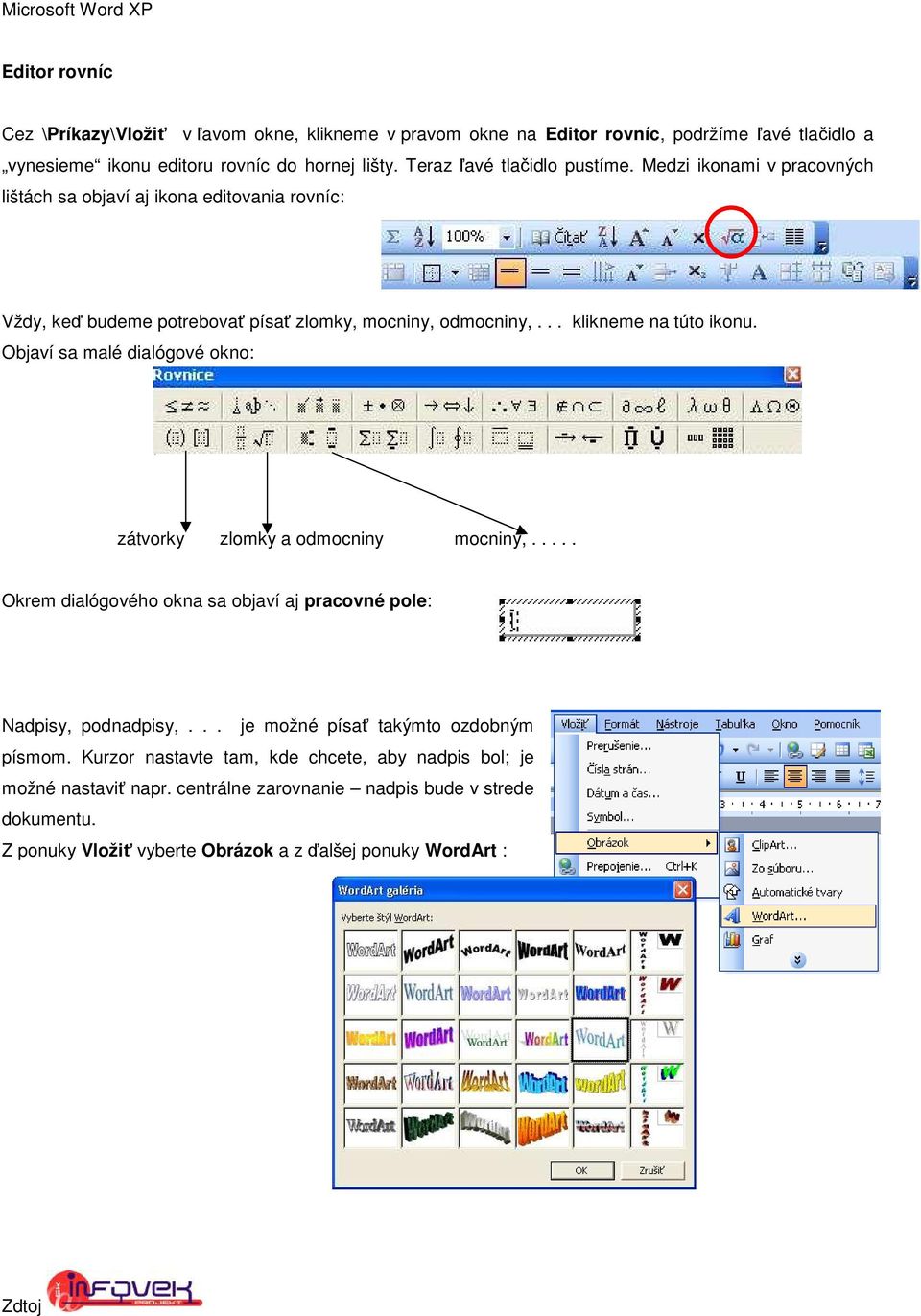
Task: Open the borders dropdown arrow
Action: (455, 273)
